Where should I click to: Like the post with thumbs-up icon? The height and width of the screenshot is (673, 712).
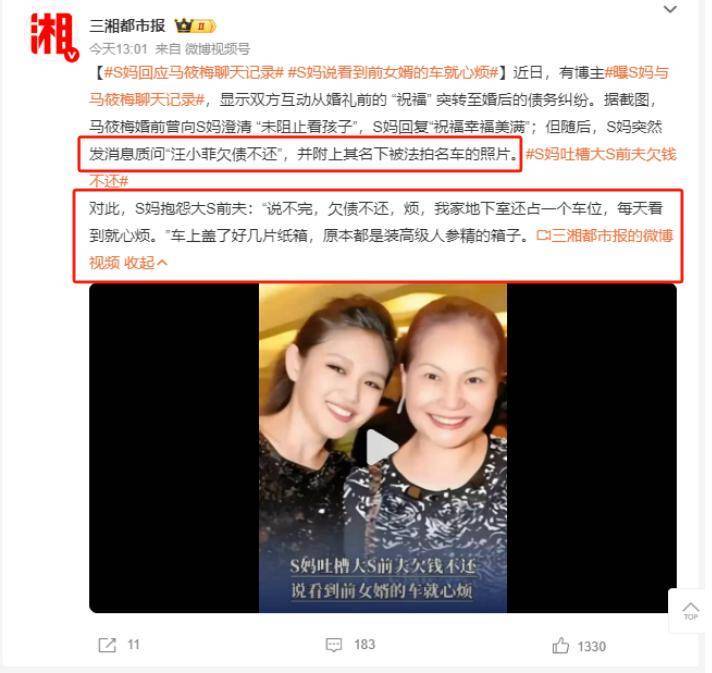(560, 645)
